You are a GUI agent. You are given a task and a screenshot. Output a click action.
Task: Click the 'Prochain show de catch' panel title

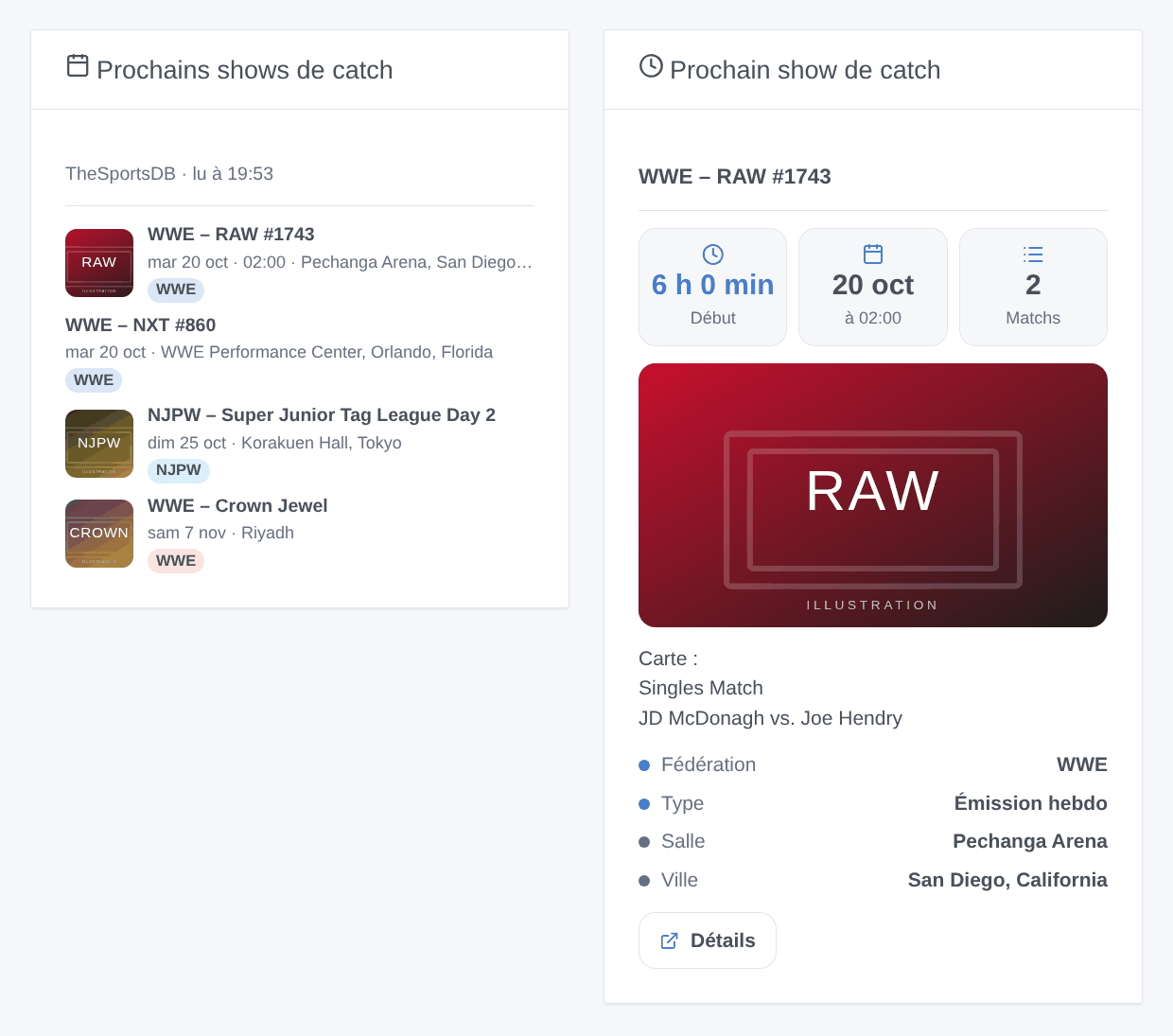(805, 70)
